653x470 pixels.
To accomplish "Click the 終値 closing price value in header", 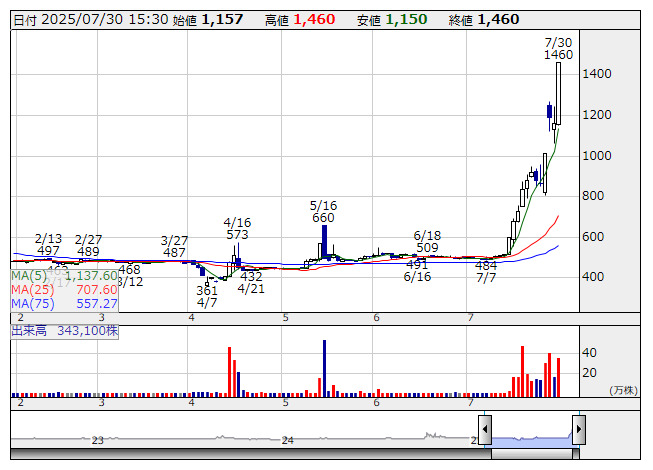I will (498, 19).
